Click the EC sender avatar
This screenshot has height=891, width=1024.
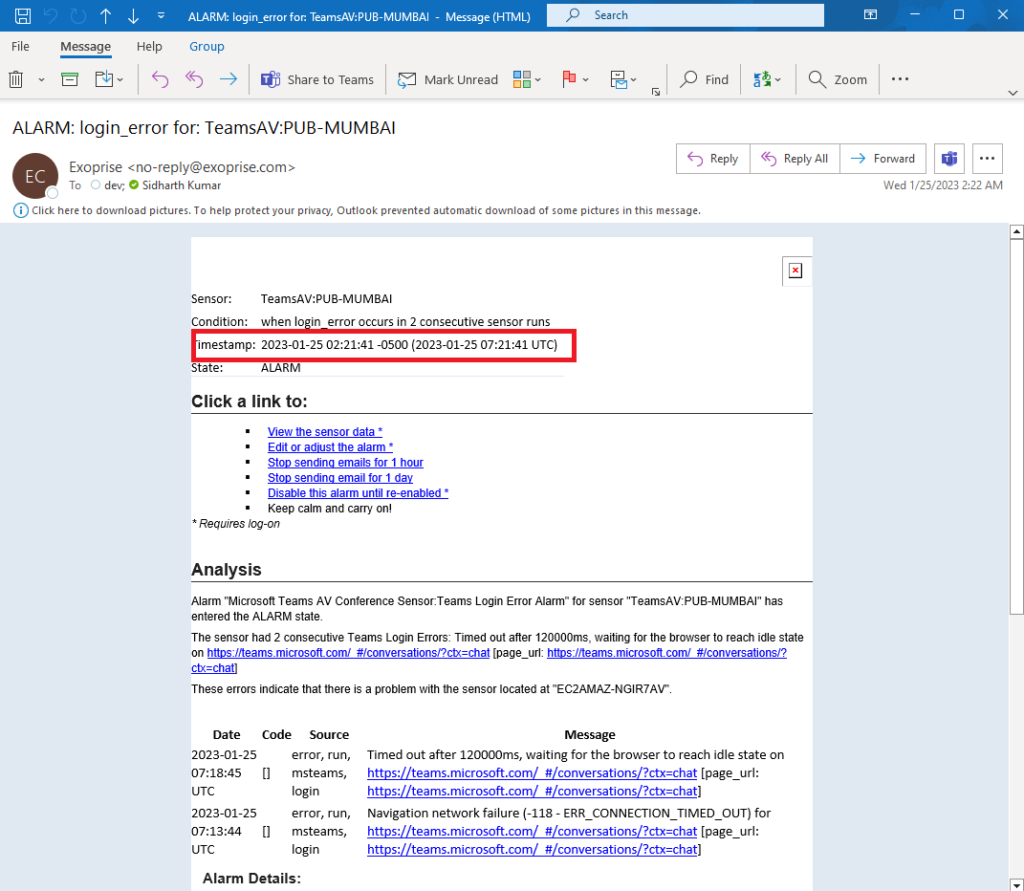click(35, 176)
